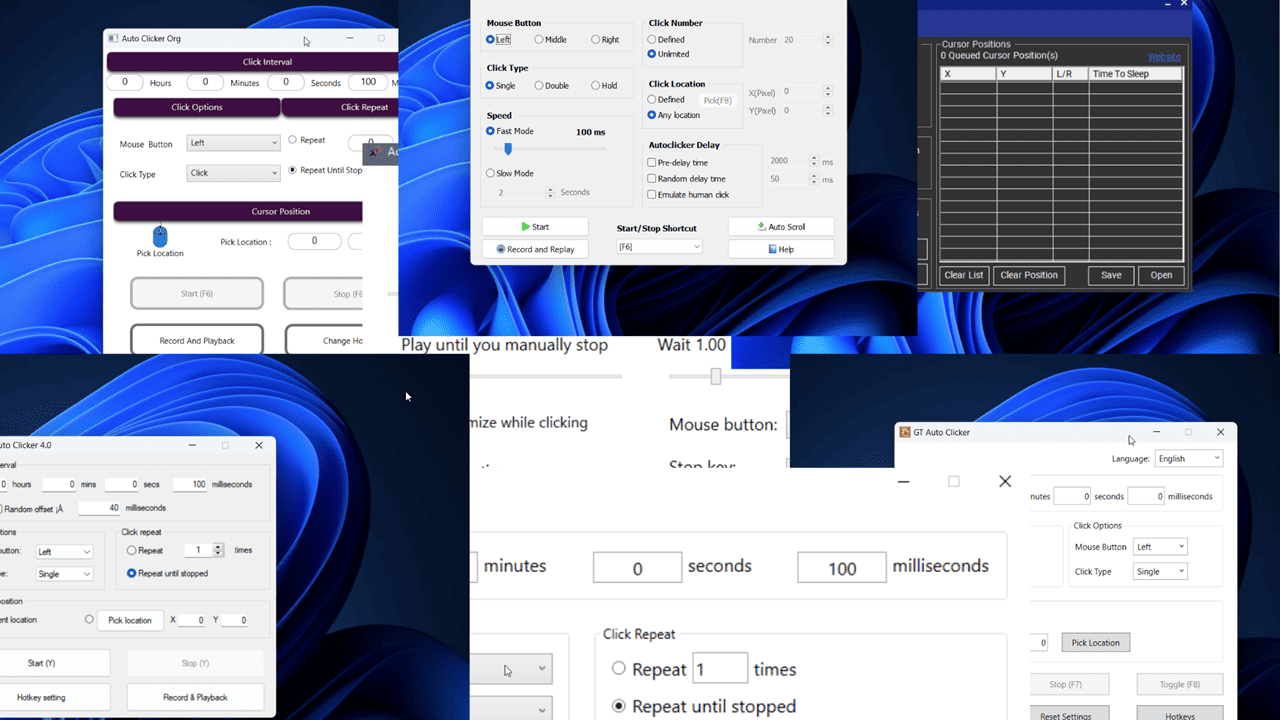
Task: Click the GT Auto Clicker title bar icon
Action: 905,432
